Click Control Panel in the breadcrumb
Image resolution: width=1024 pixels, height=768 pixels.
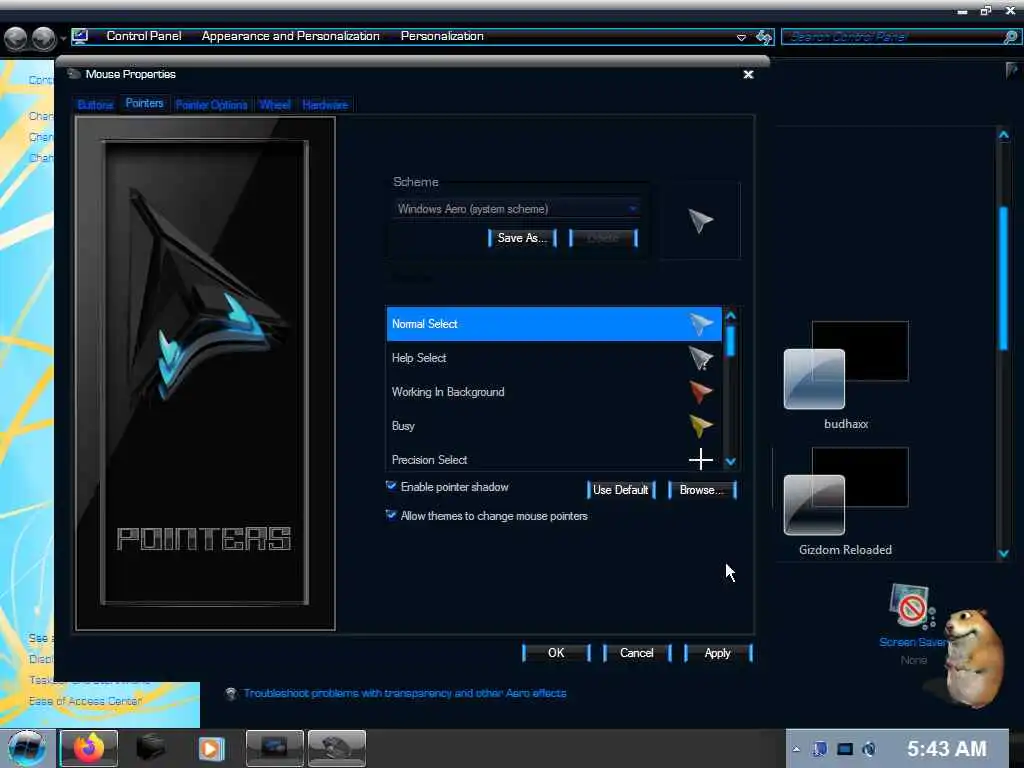[144, 36]
